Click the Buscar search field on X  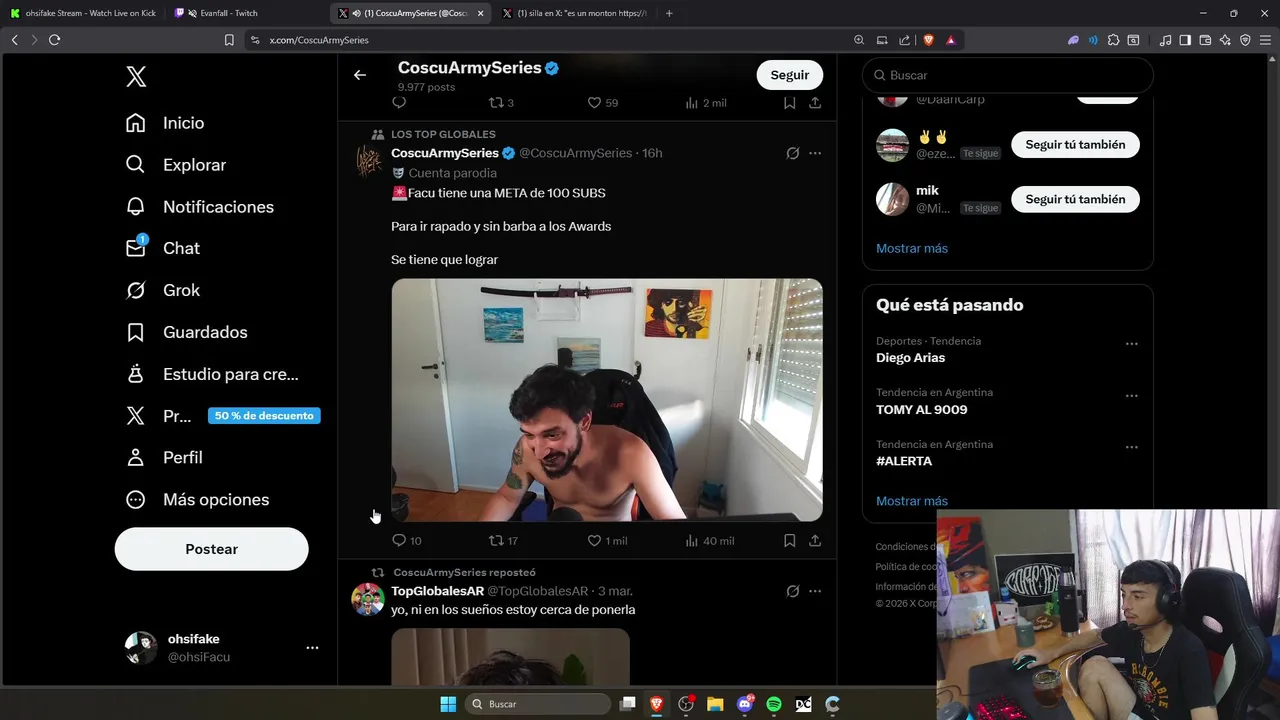1008,75
